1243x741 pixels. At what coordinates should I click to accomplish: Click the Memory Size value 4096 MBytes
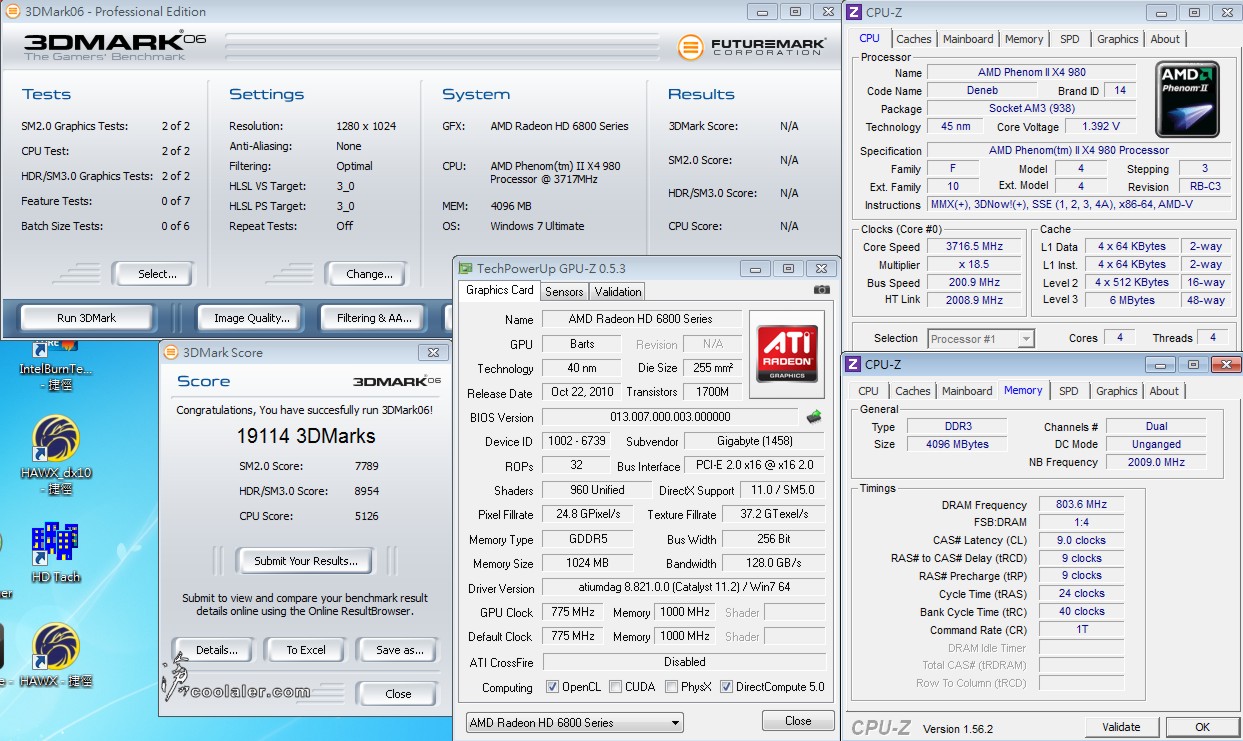point(957,444)
